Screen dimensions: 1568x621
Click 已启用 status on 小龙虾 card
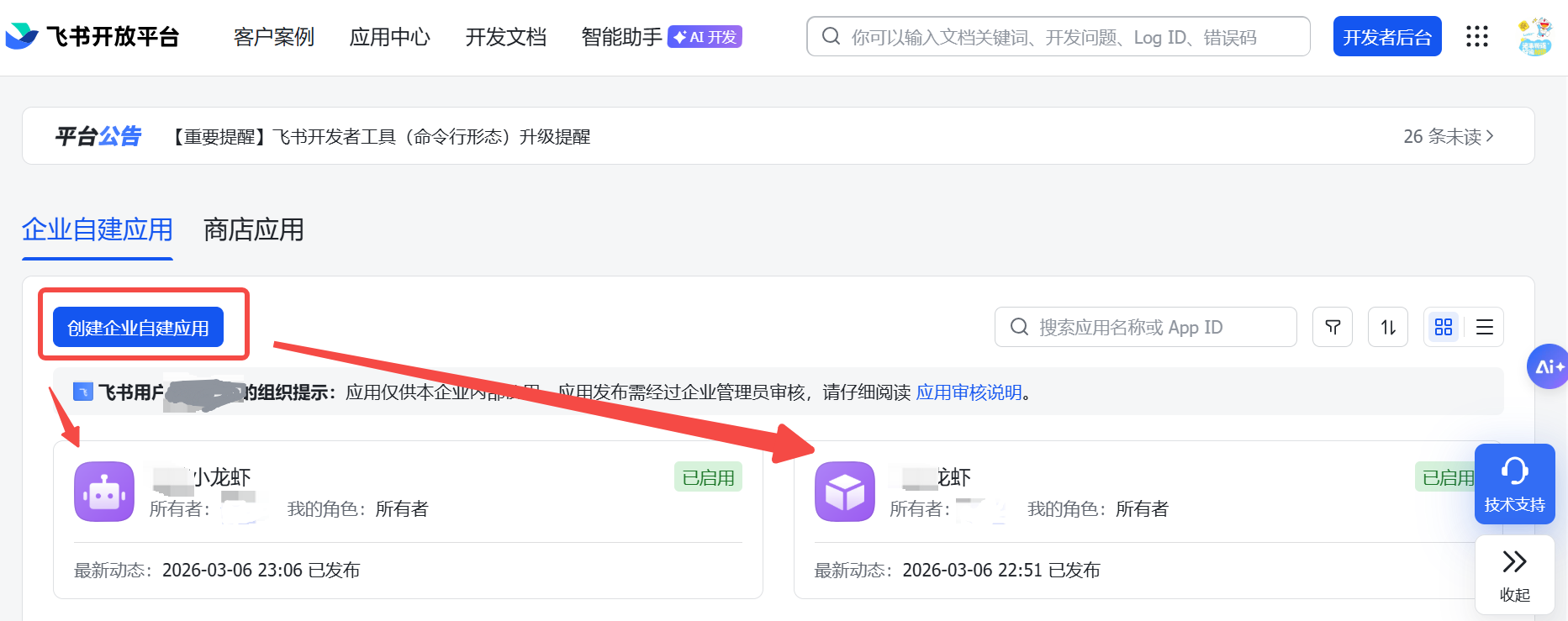[x=708, y=477]
